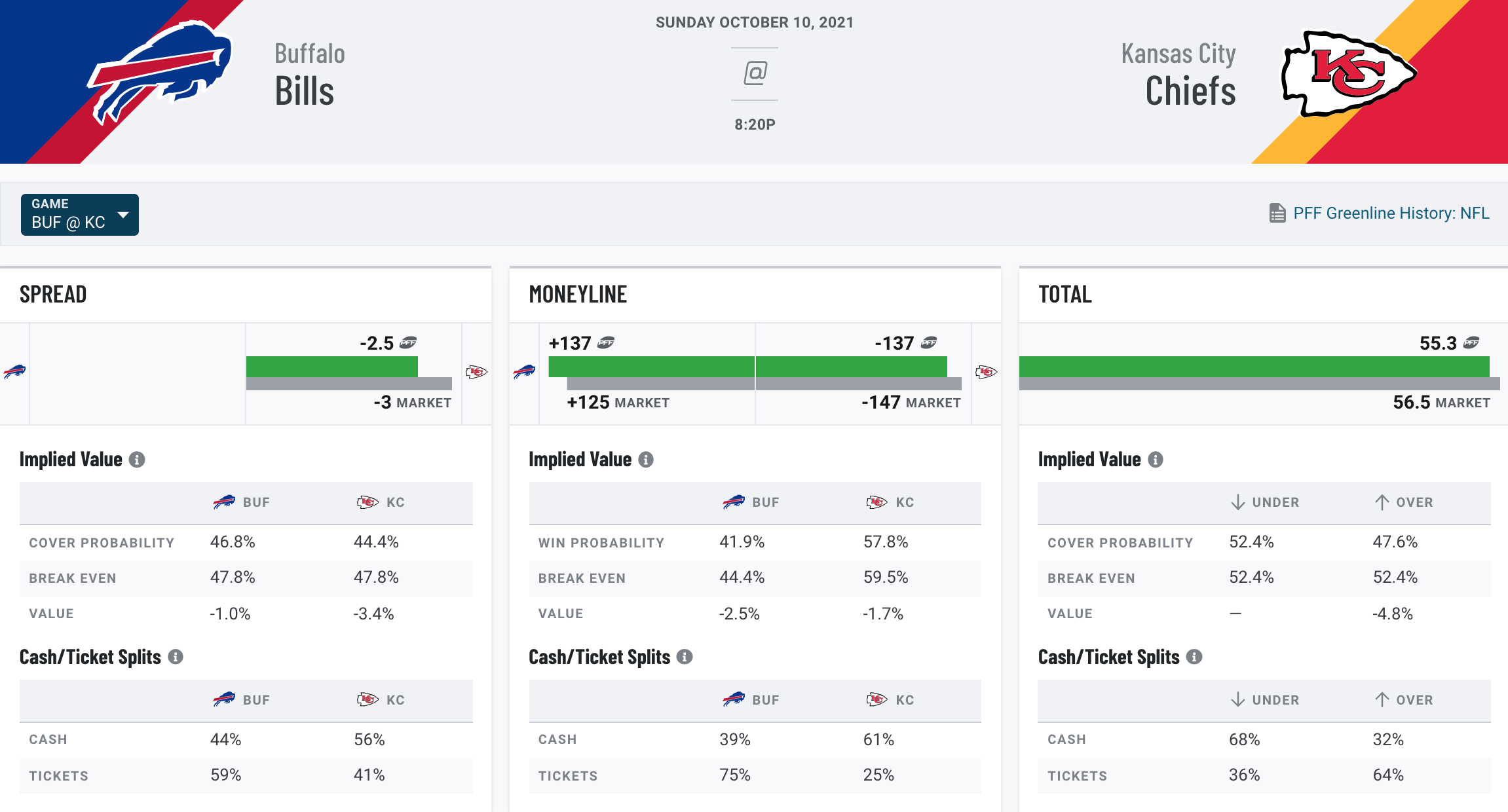
Task: Click BUF spread value -1.0%
Action: (230, 614)
